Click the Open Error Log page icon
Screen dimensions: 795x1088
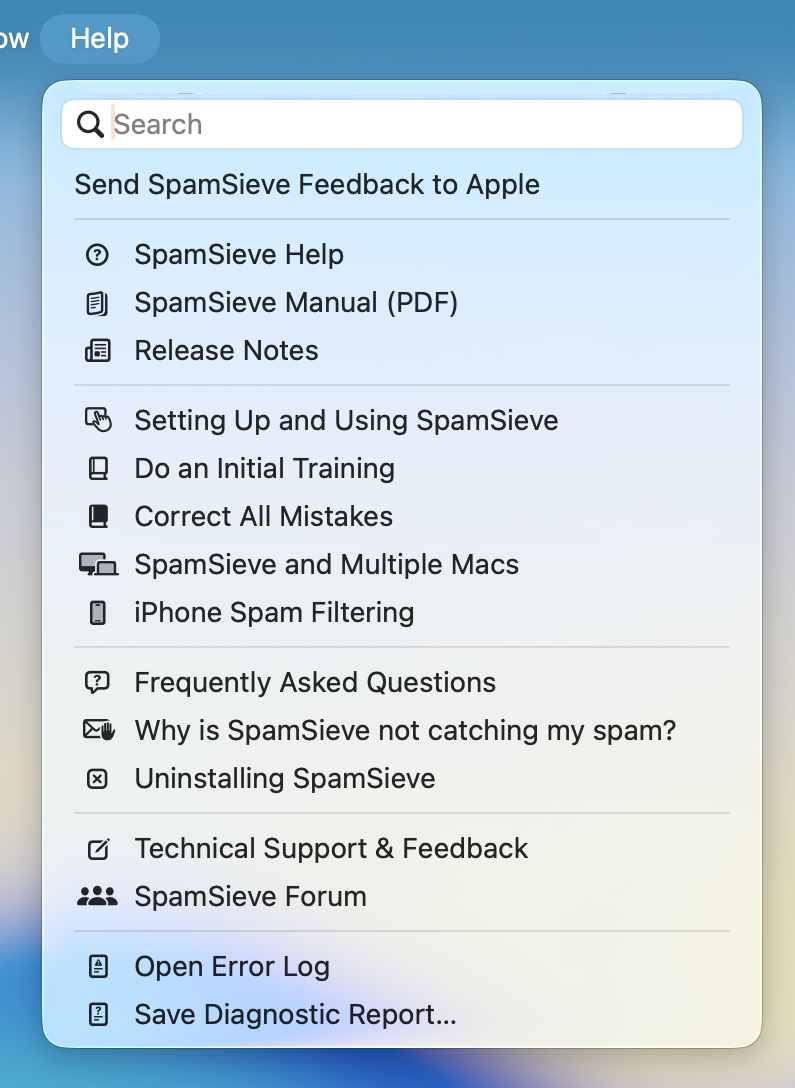click(96, 966)
